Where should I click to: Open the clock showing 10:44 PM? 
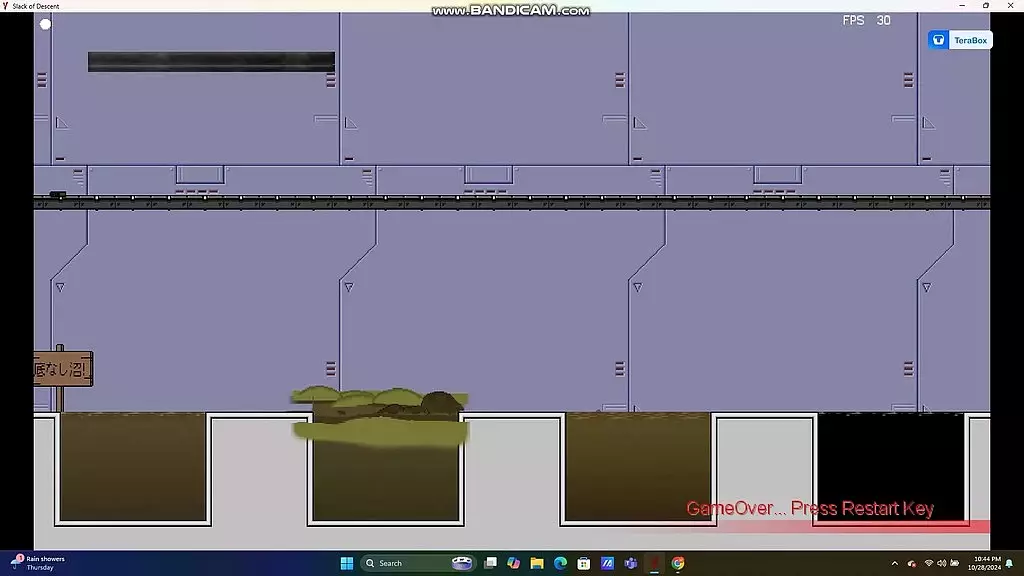984,563
